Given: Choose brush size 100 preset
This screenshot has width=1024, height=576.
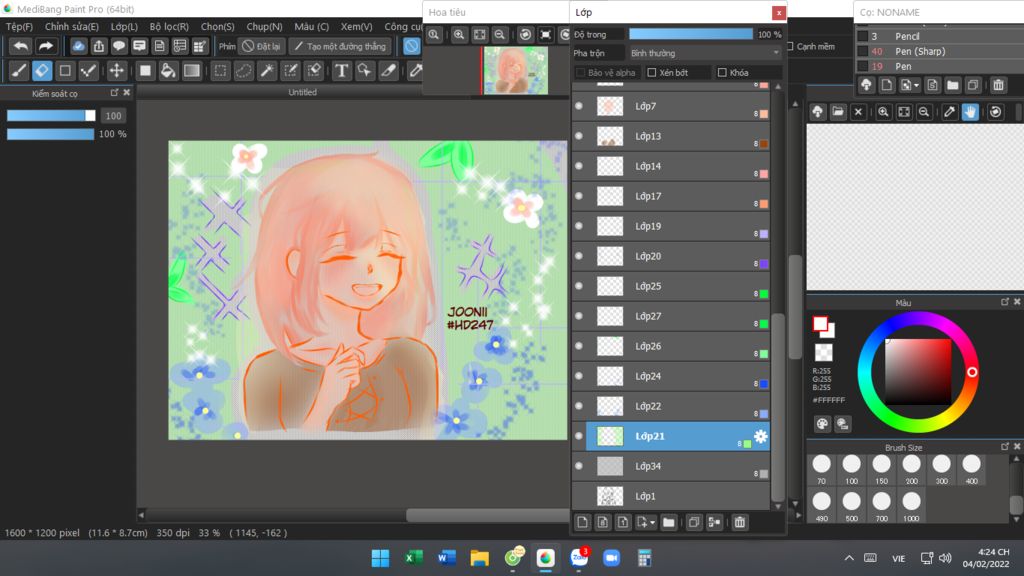Looking at the screenshot, I should click(x=852, y=470).
